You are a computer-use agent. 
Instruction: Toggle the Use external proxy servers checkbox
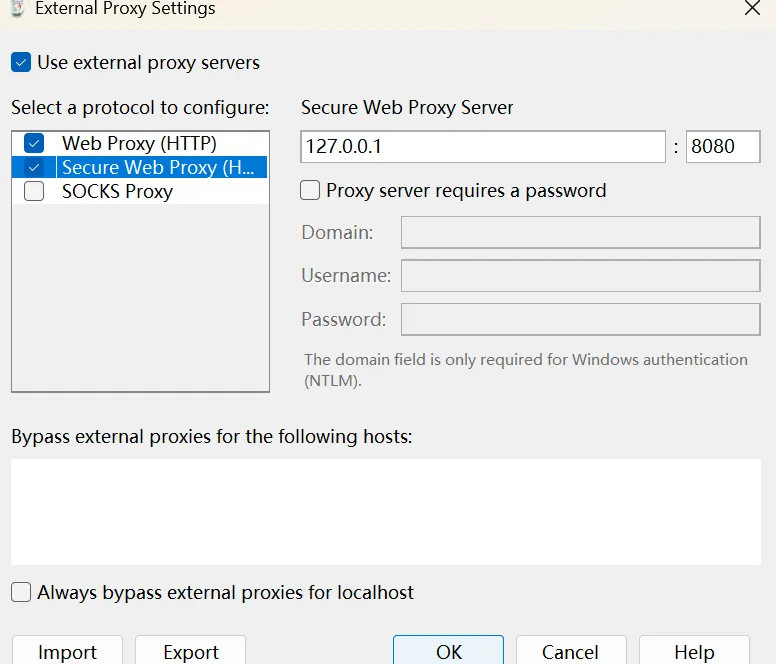click(21, 63)
